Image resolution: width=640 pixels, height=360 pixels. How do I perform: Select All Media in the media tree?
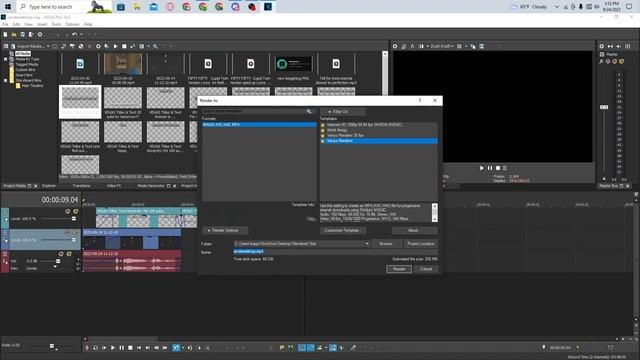click(23, 54)
